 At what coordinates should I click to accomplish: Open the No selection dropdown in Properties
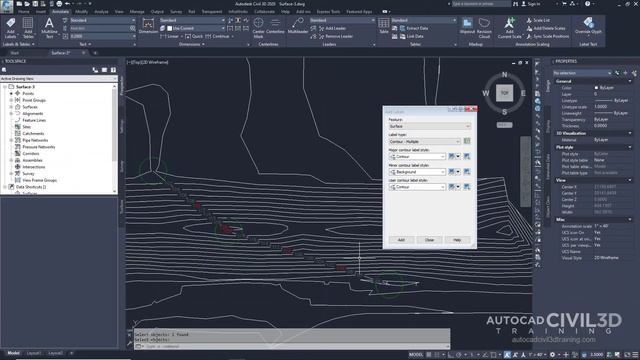tap(582, 73)
